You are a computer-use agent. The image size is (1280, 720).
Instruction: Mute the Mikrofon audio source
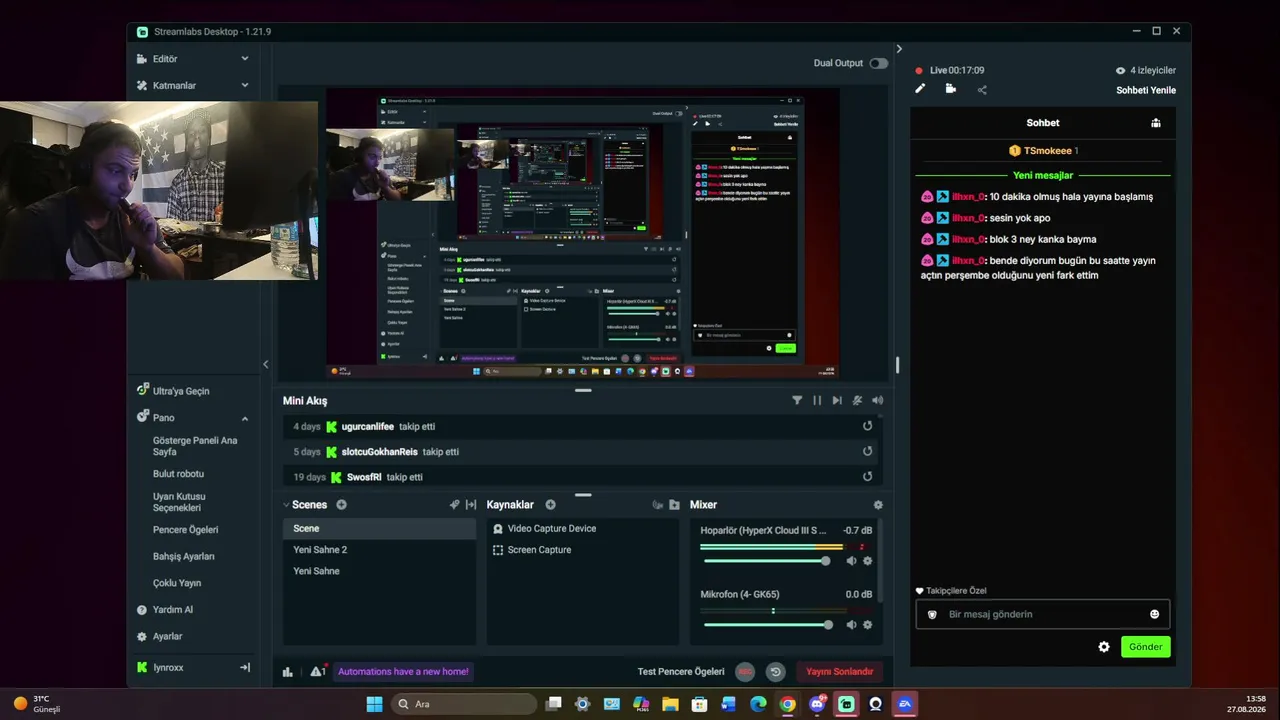point(851,625)
